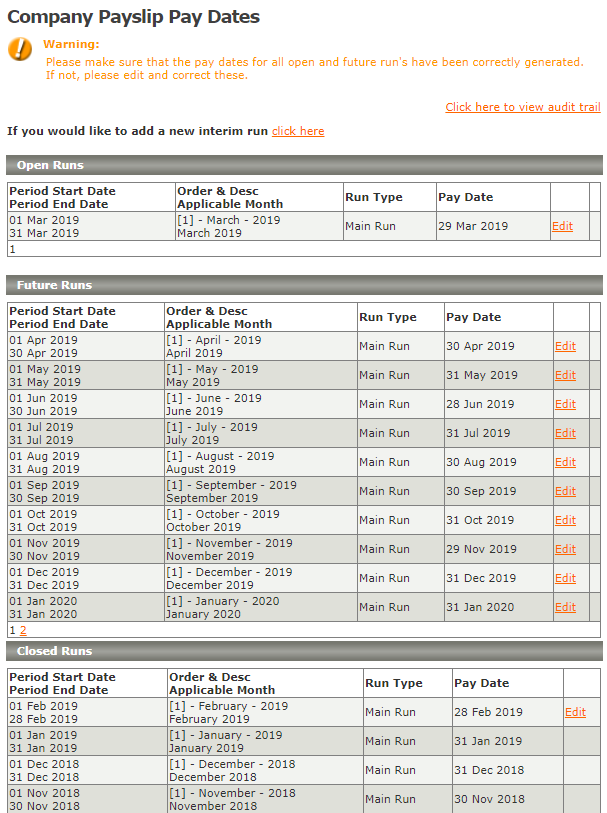Edit the December 2019 future run
Viewport: 607px width, 813px height.
click(565, 579)
